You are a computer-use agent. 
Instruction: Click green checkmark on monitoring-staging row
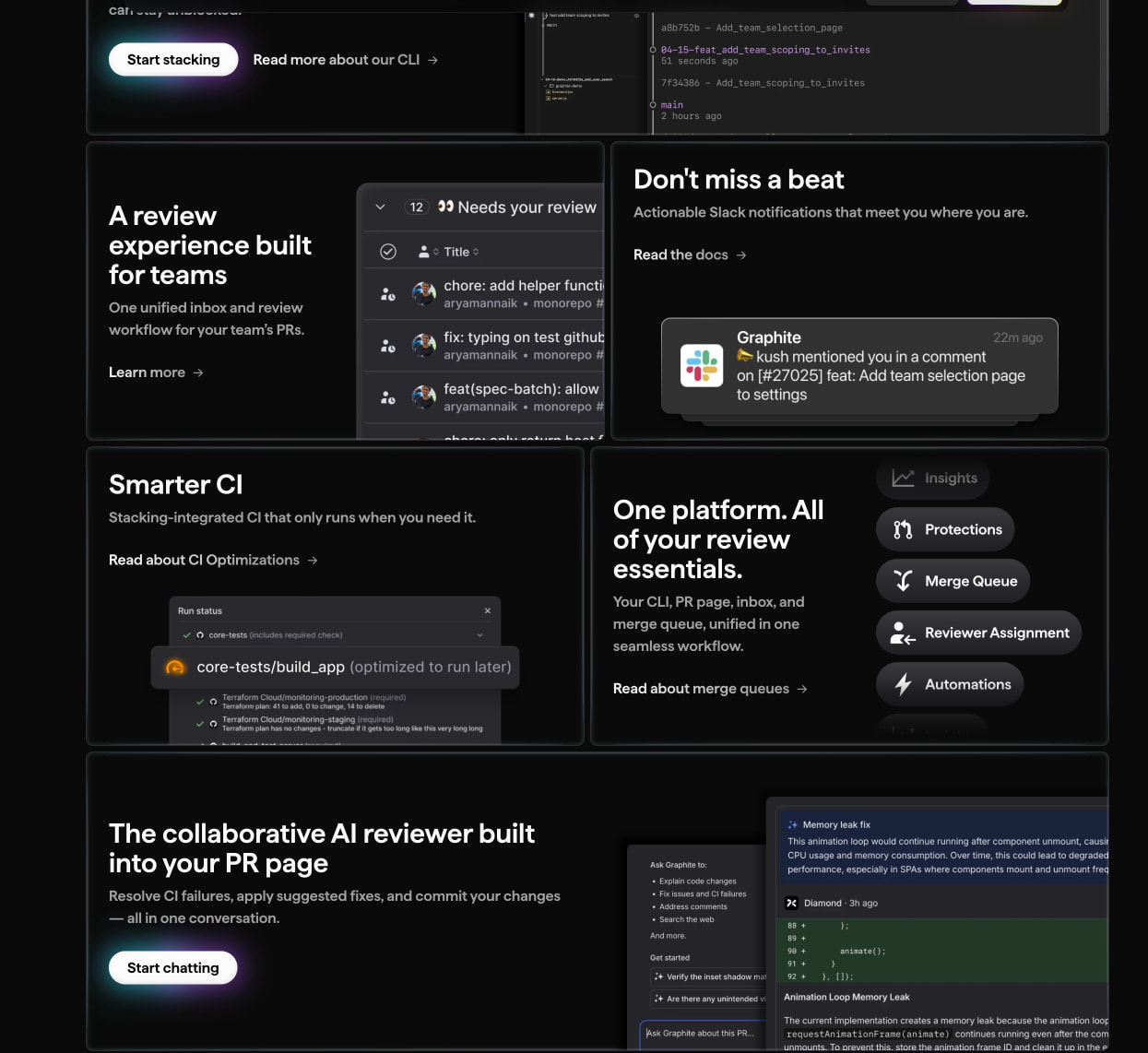point(200,724)
